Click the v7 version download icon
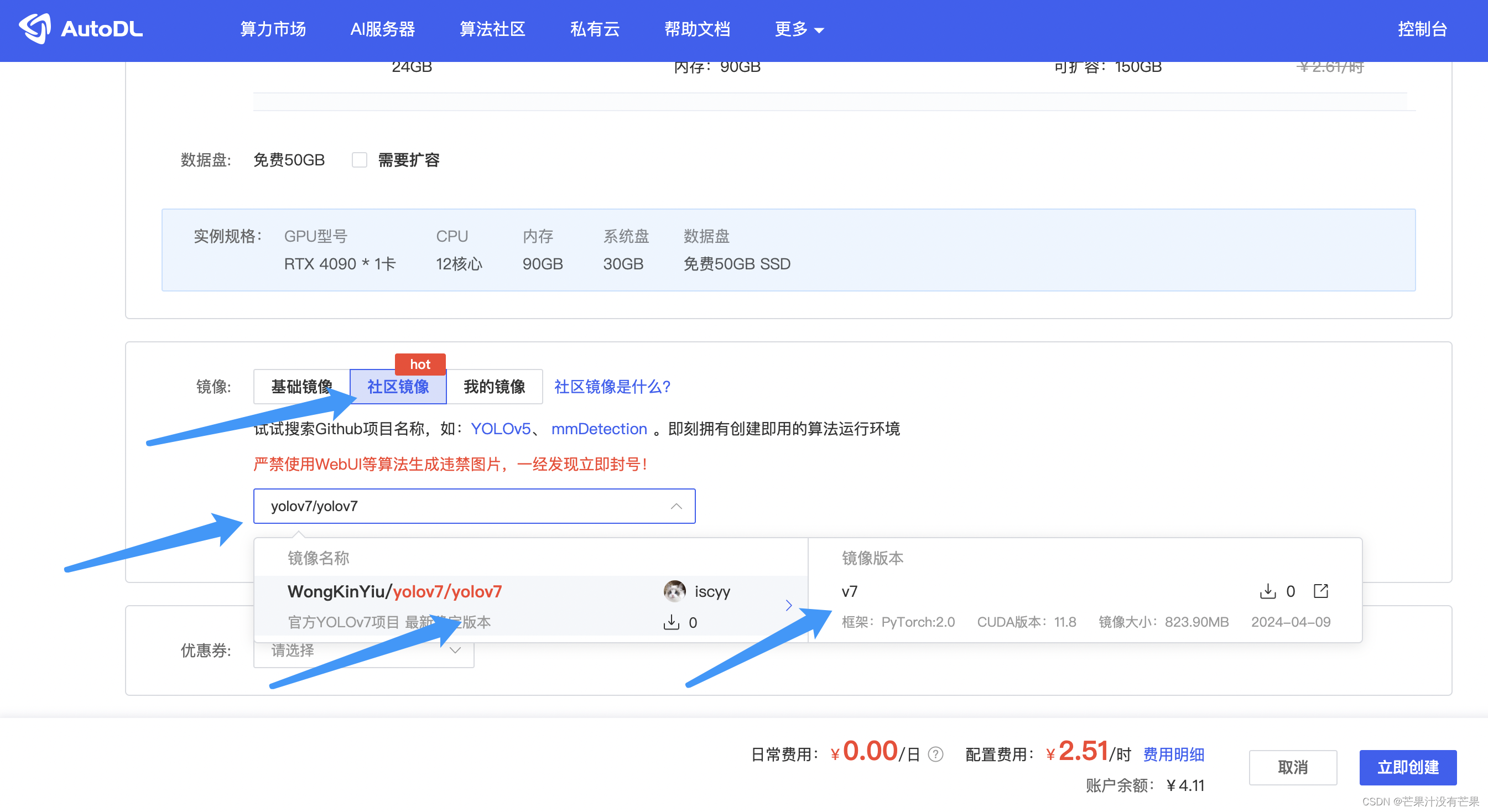1488x812 pixels. tap(1267, 591)
